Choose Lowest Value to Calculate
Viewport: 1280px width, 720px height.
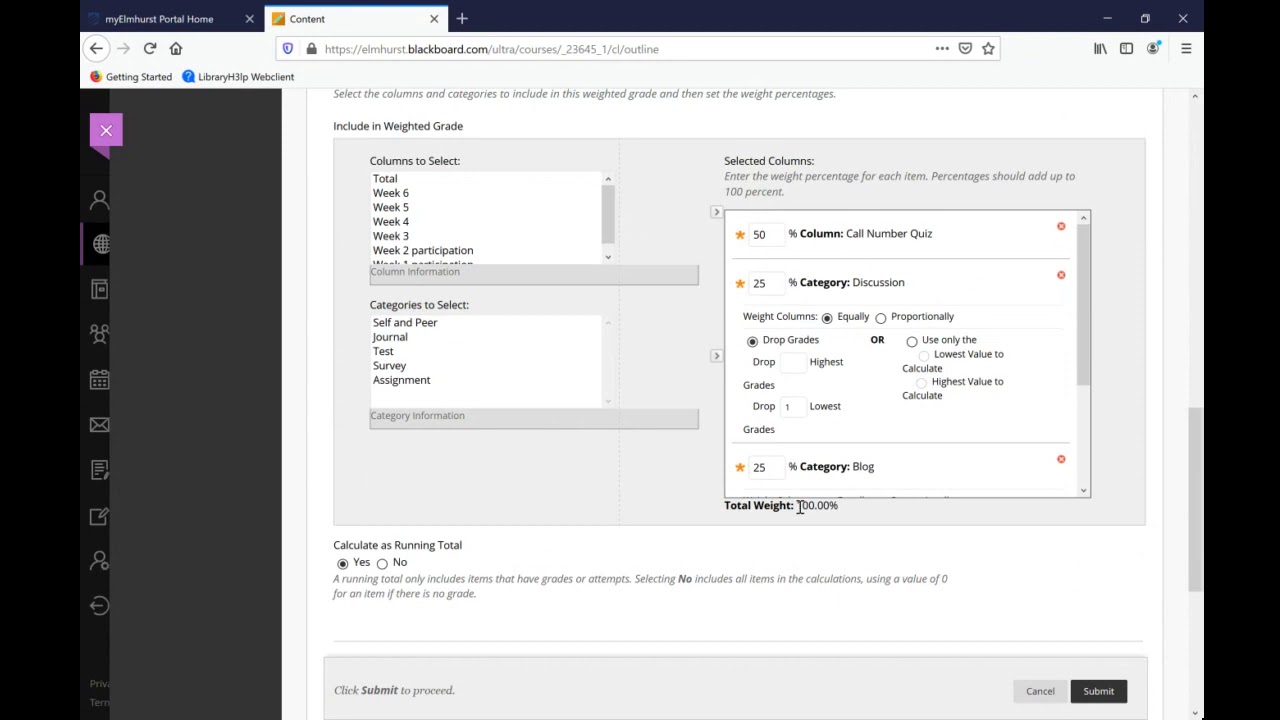click(924, 355)
